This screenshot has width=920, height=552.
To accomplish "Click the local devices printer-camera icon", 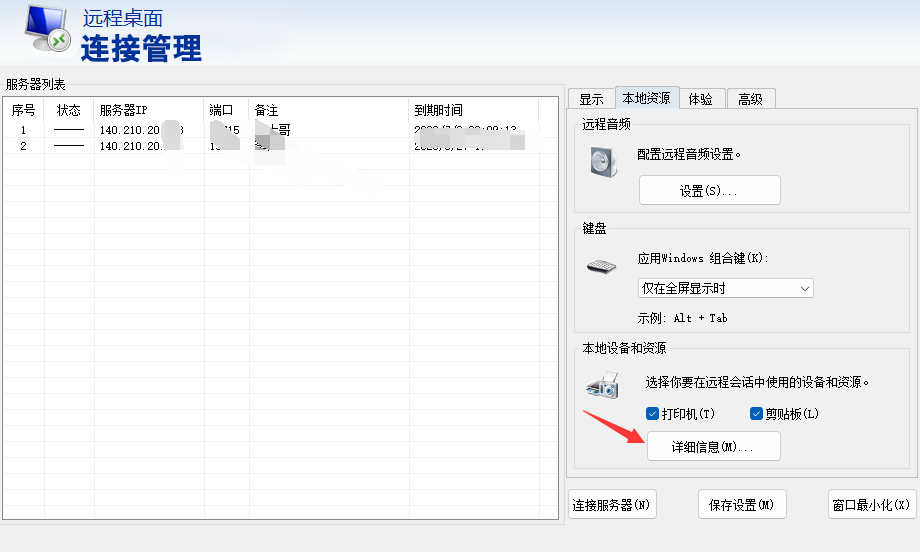I will pyautogui.click(x=603, y=385).
